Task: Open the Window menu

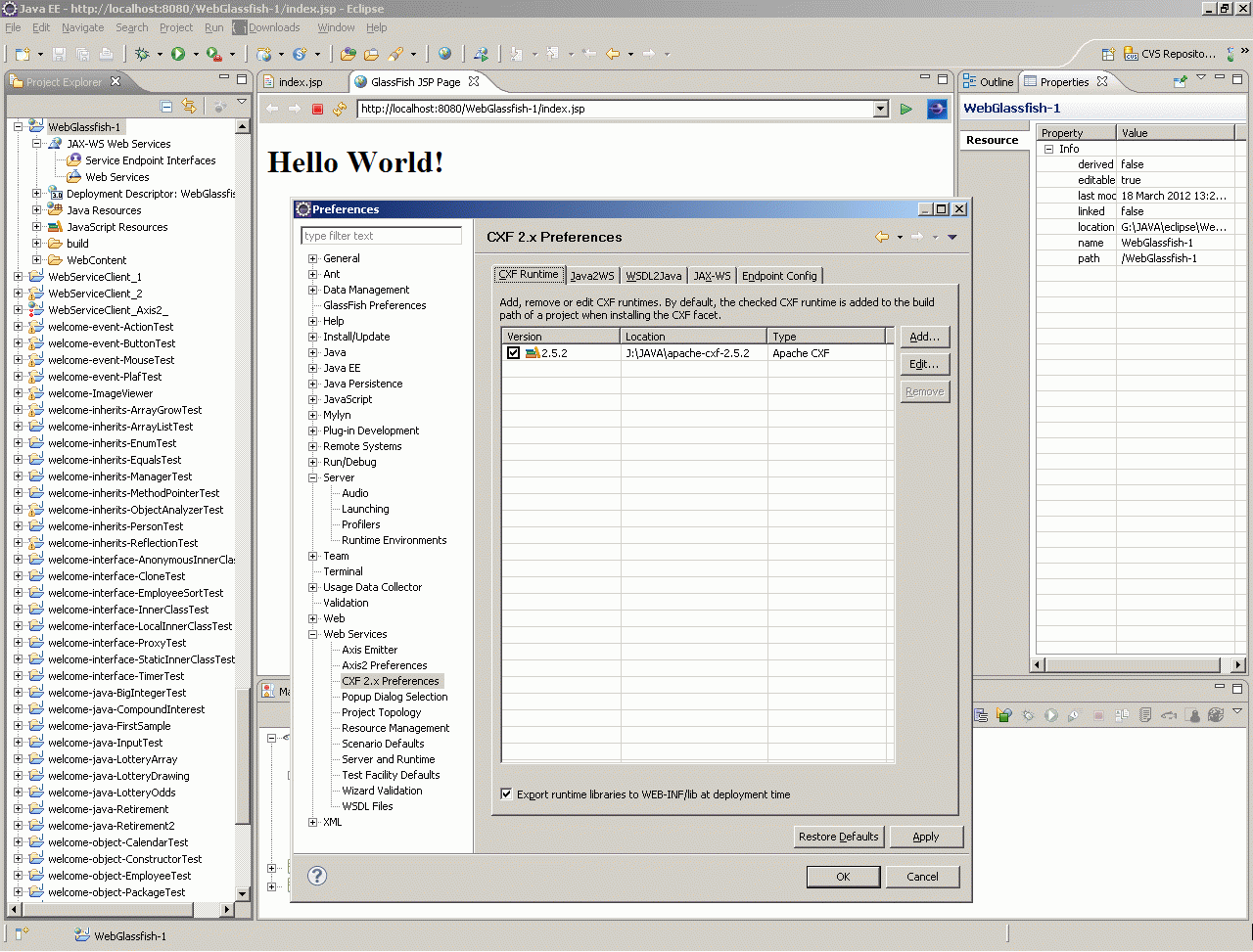Action: (x=336, y=27)
